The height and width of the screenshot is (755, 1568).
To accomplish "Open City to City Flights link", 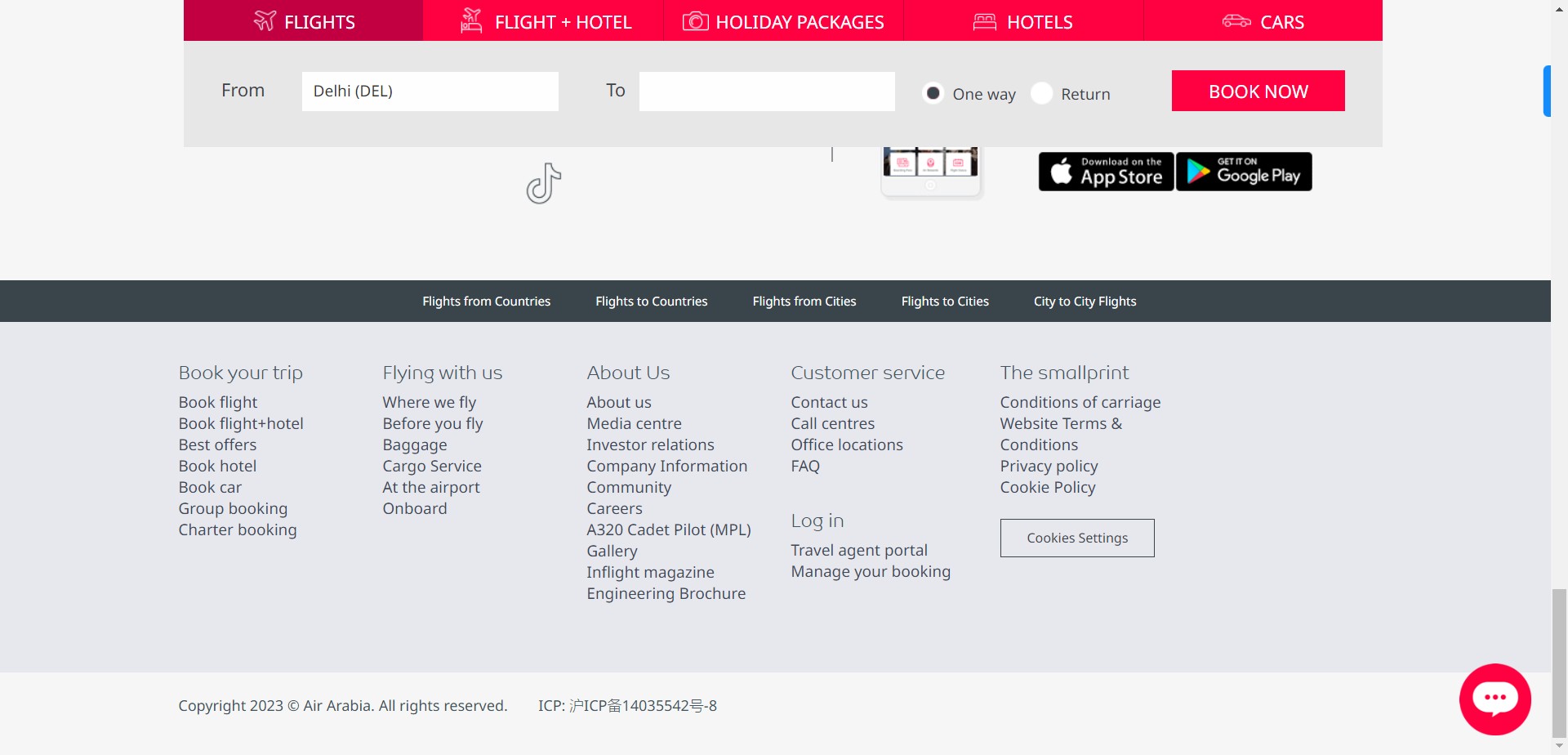I will pos(1085,302).
